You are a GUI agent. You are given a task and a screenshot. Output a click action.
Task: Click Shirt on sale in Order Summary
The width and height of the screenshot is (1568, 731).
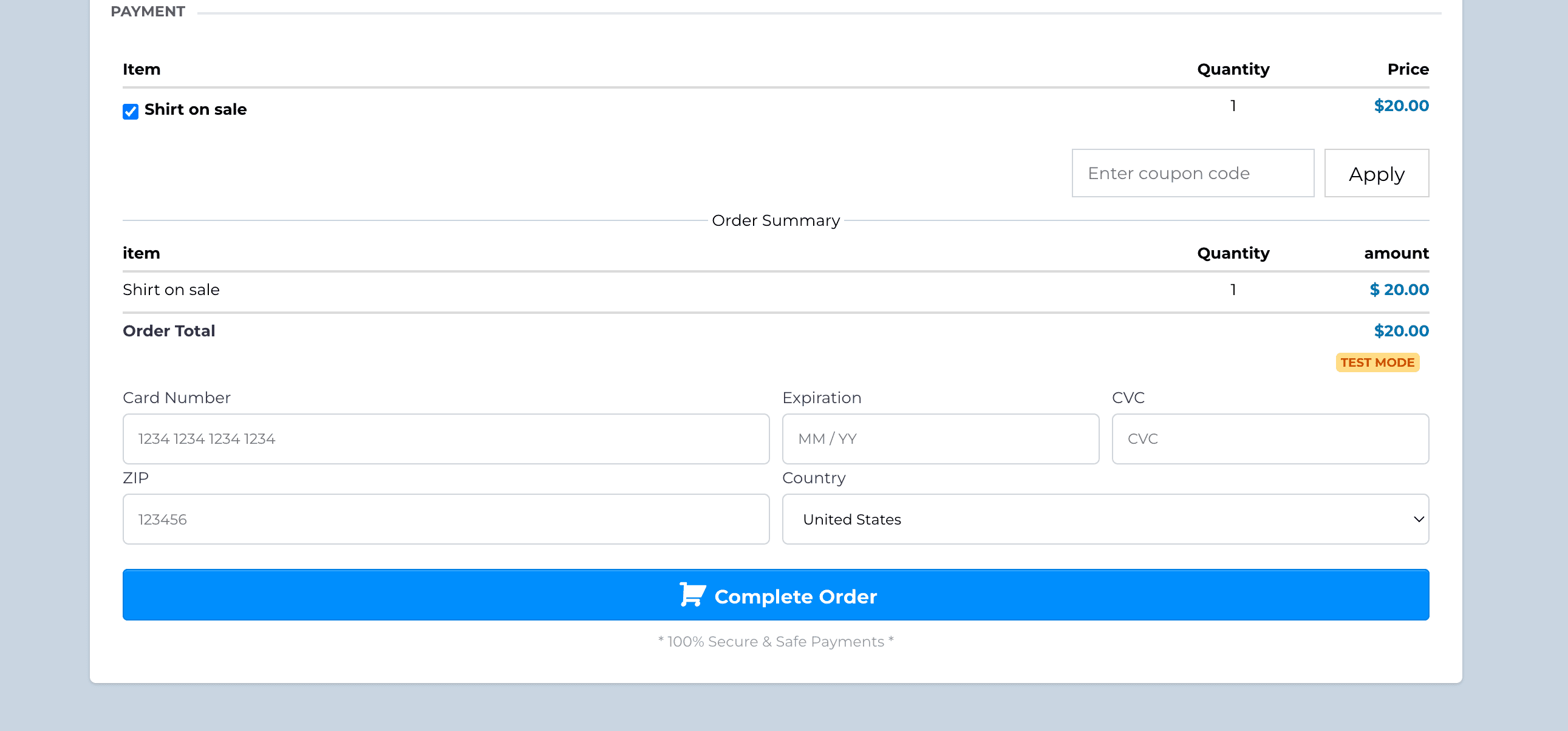coord(171,290)
